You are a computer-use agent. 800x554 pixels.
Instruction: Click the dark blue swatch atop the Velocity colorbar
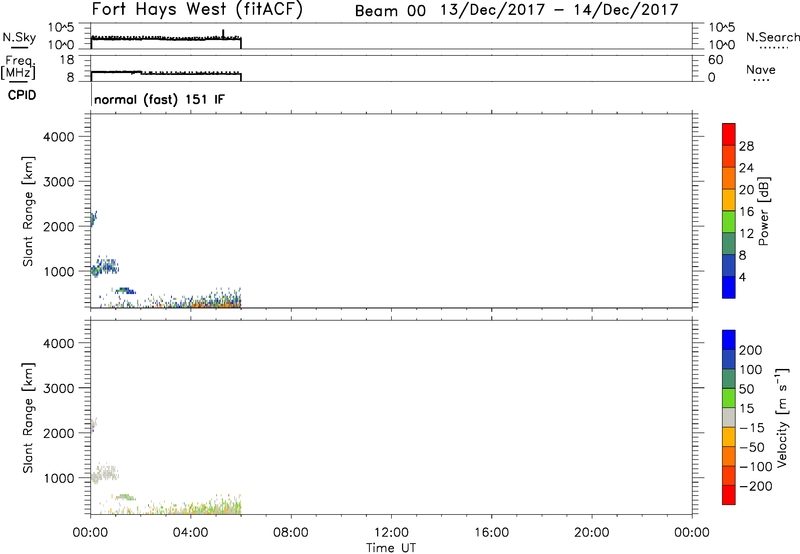(x=729, y=340)
